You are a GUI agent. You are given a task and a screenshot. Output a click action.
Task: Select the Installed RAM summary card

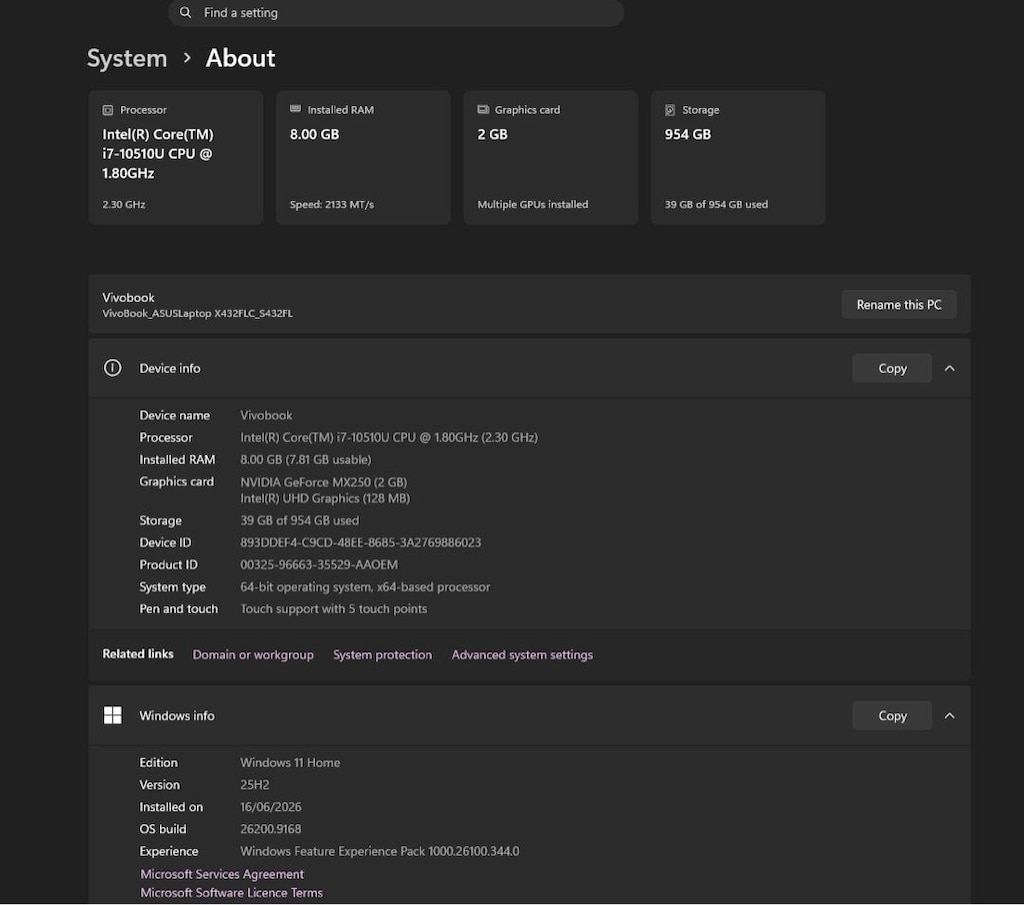click(363, 157)
